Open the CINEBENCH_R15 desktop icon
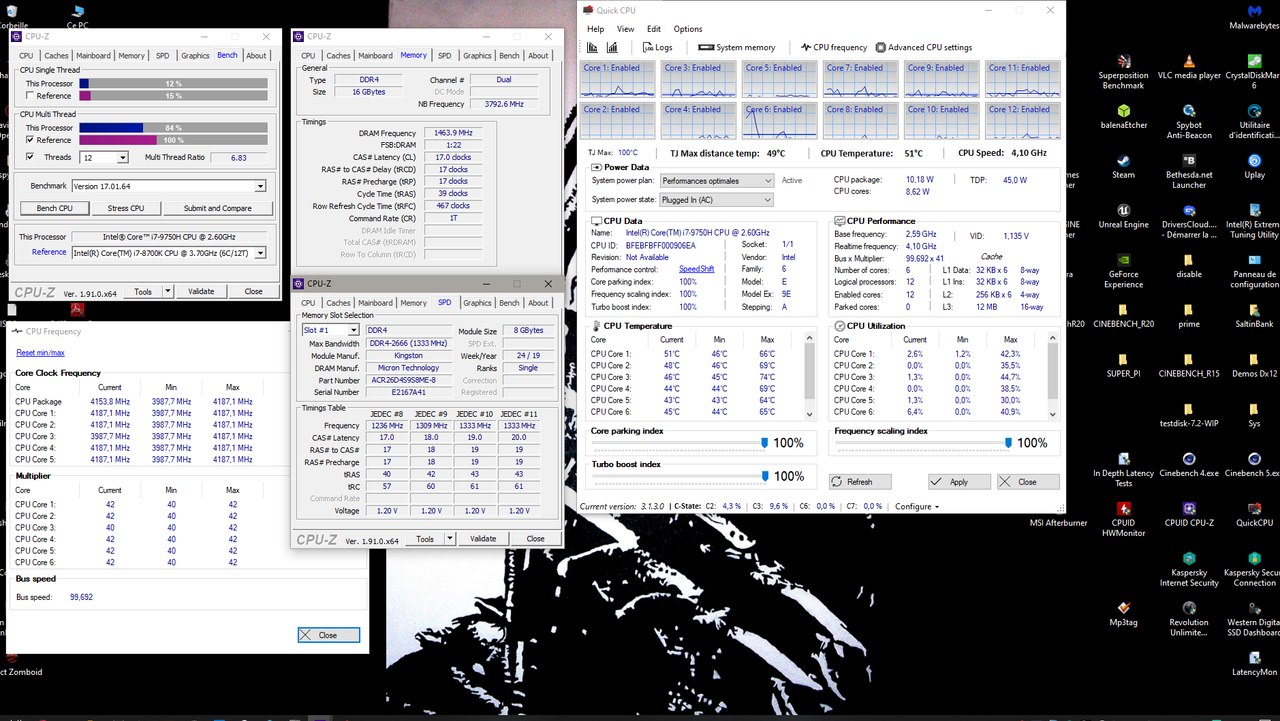1280x721 pixels. (x=1189, y=366)
